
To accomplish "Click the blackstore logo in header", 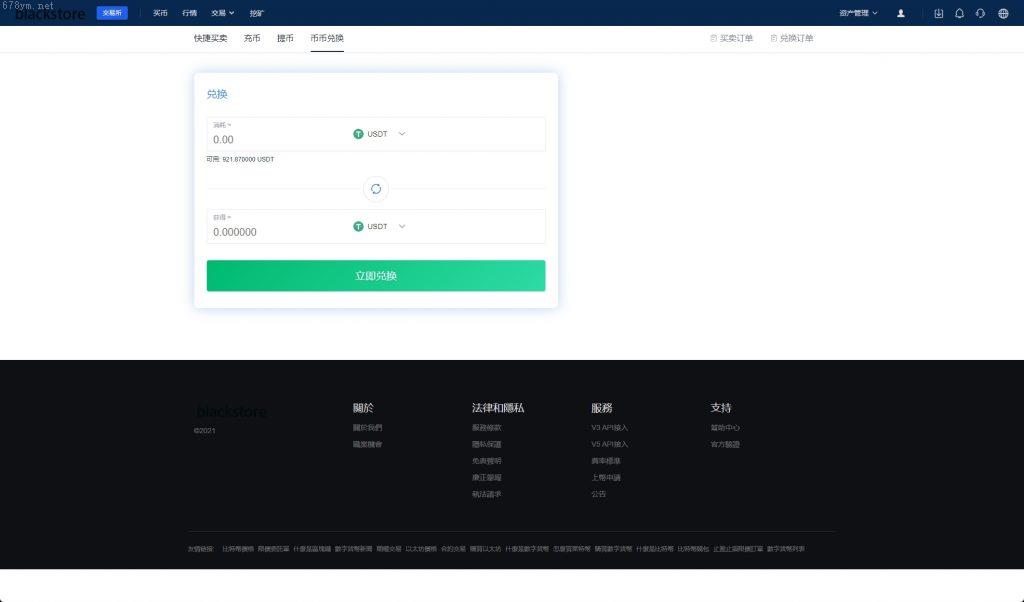I will [x=50, y=14].
